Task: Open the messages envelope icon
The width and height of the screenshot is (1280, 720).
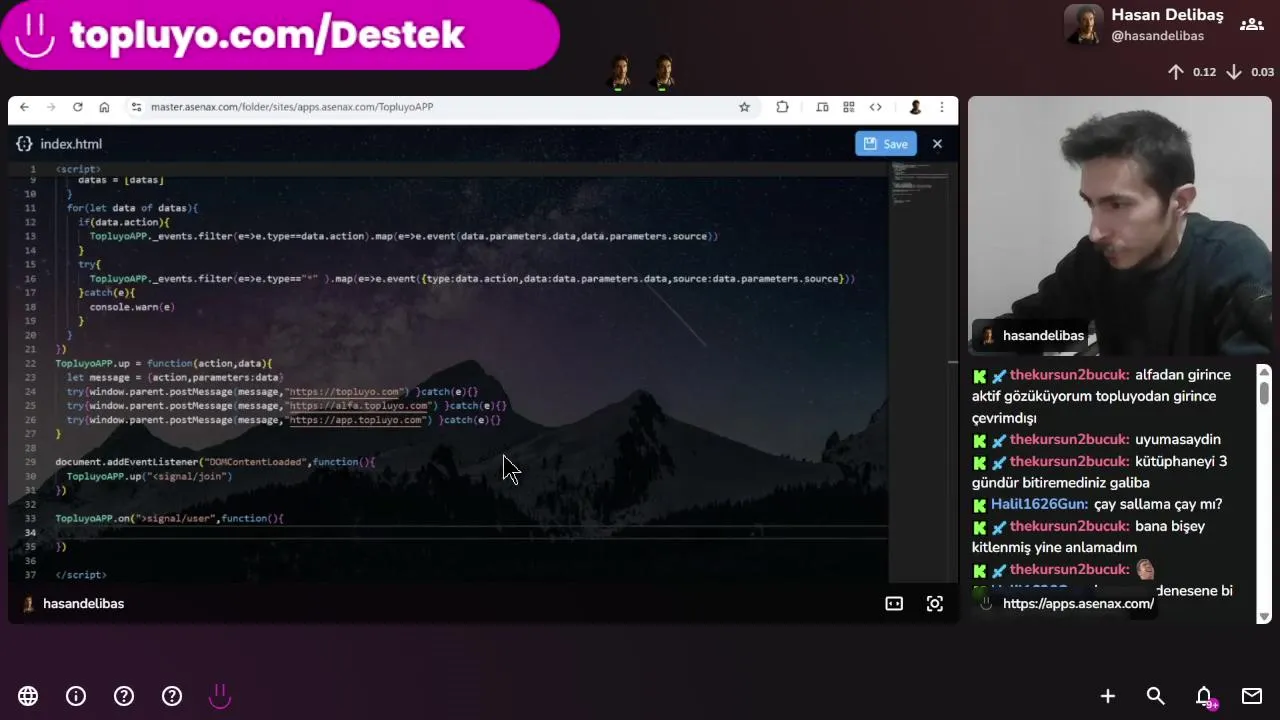Action: (1252, 696)
